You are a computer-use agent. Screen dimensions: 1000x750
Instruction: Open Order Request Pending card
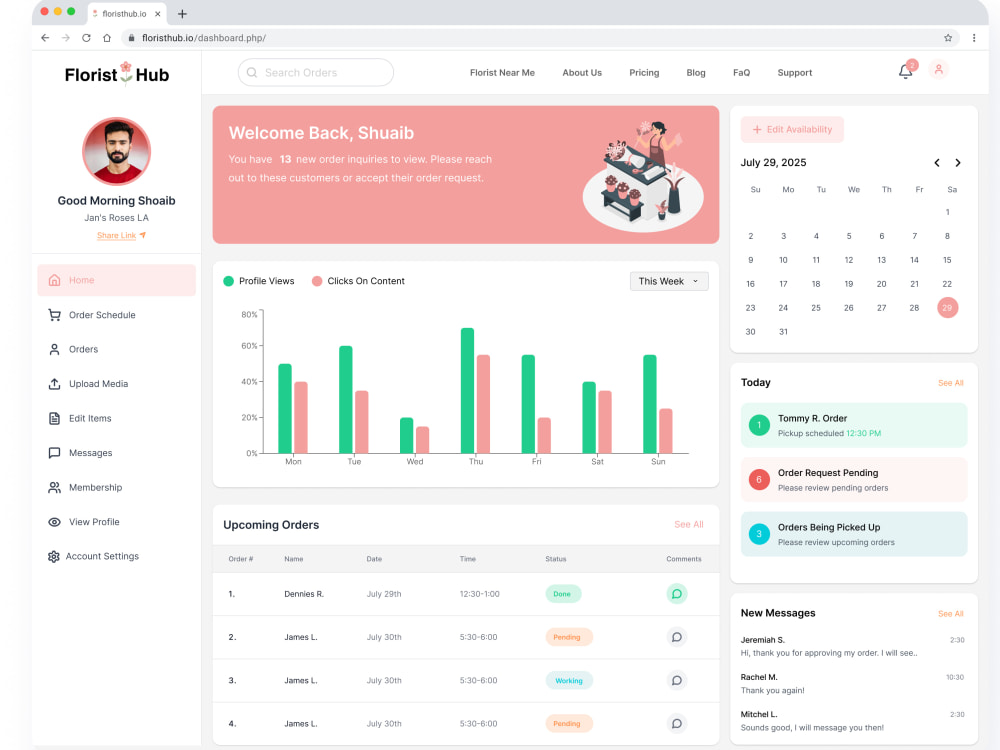coord(854,480)
